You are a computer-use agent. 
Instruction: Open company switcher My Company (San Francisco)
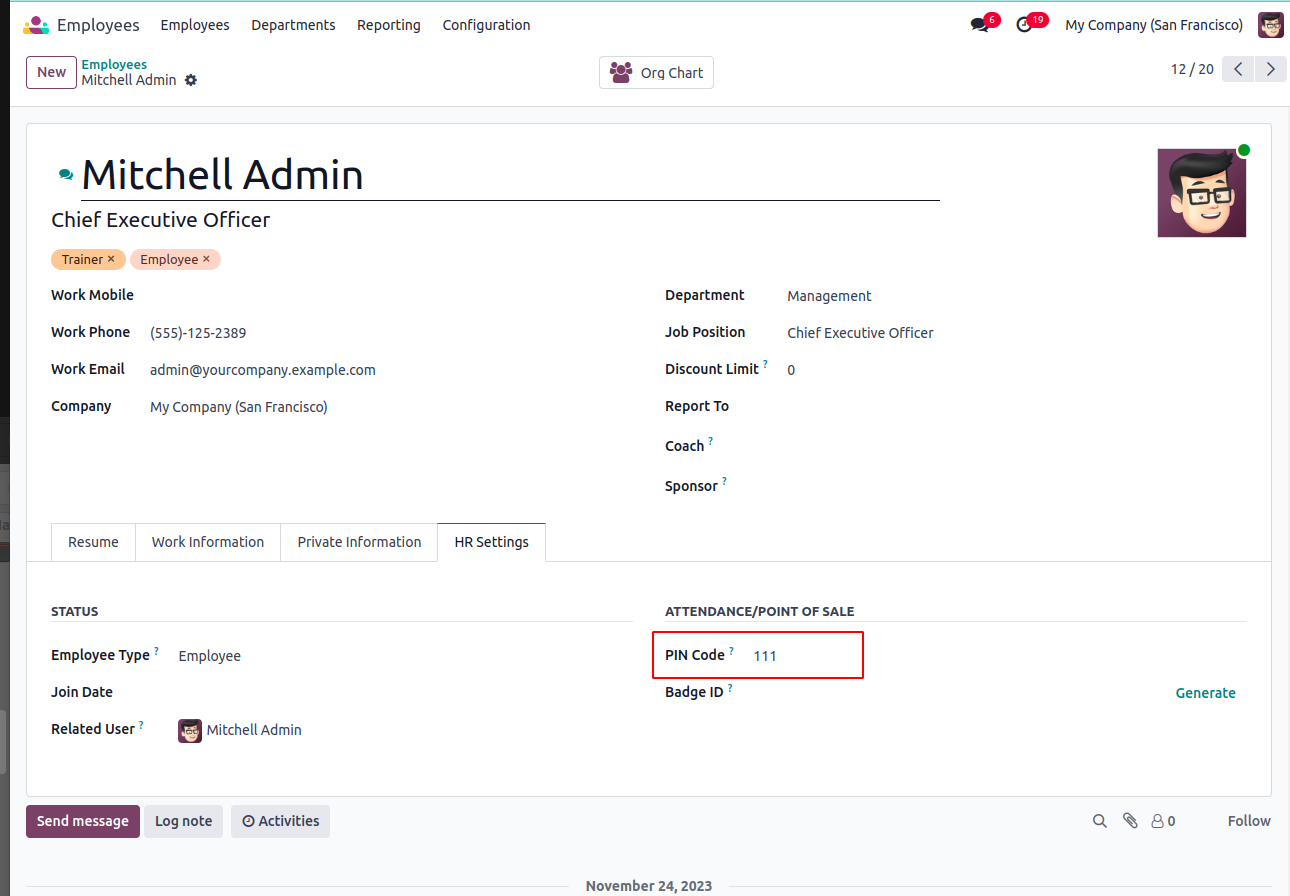(1154, 25)
